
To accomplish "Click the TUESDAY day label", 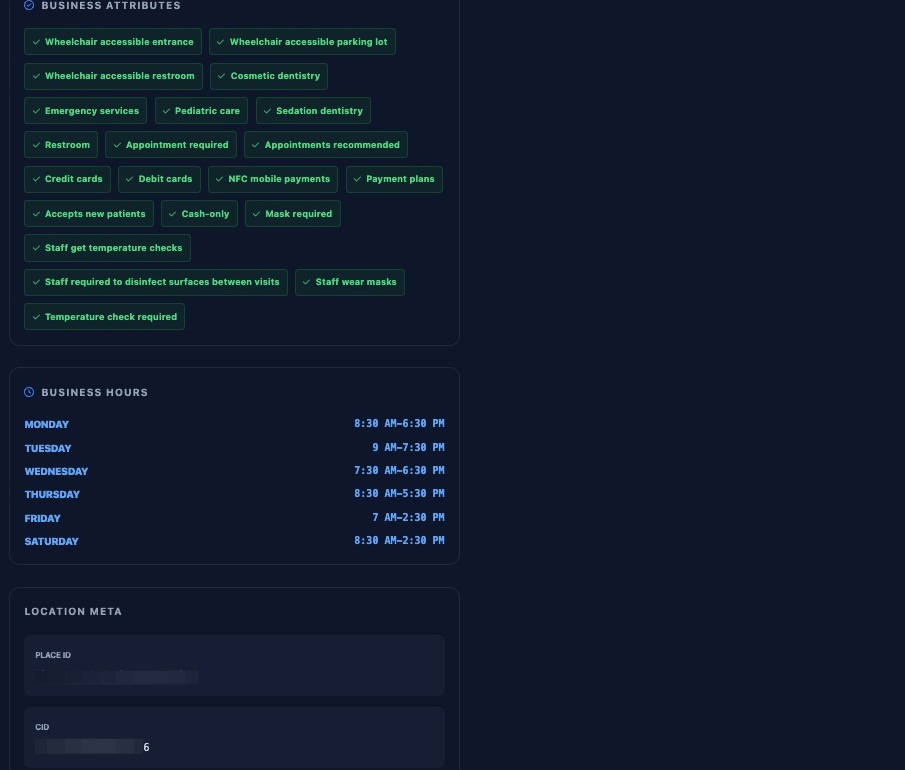I will (48, 448).
